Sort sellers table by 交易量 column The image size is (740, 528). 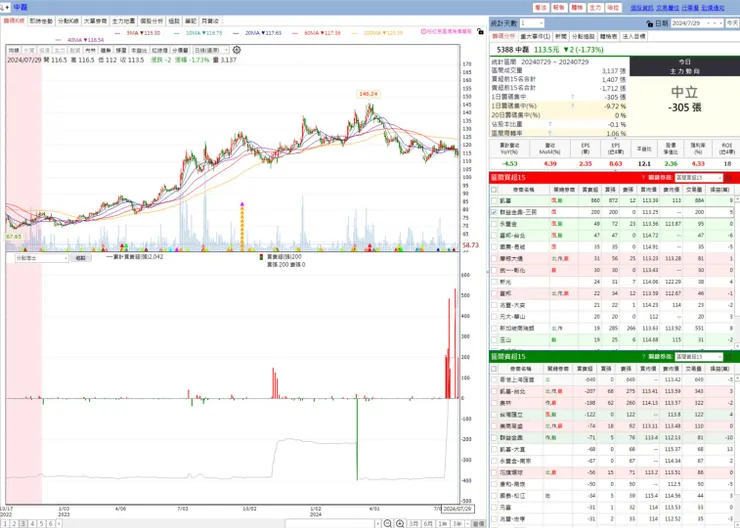tap(694, 369)
